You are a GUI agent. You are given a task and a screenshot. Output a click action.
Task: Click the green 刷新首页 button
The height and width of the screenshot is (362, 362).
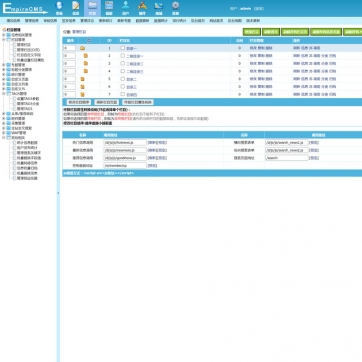coord(271,32)
